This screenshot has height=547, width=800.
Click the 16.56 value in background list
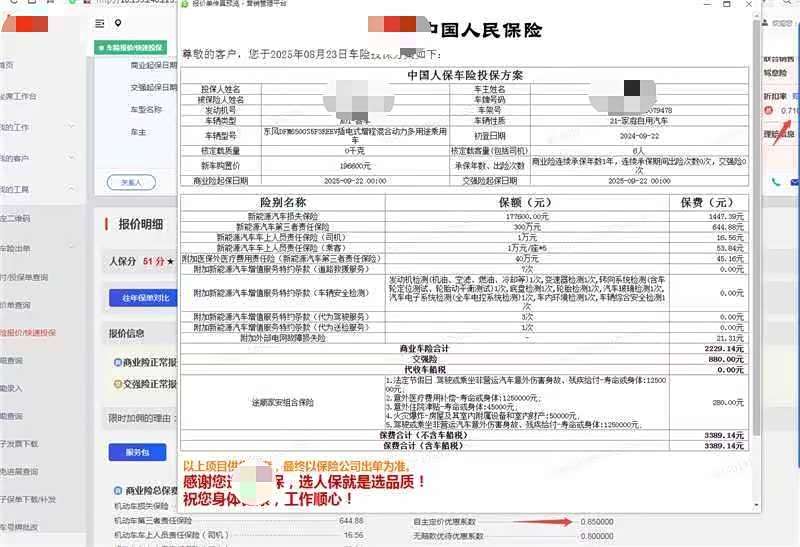[354, 535]
